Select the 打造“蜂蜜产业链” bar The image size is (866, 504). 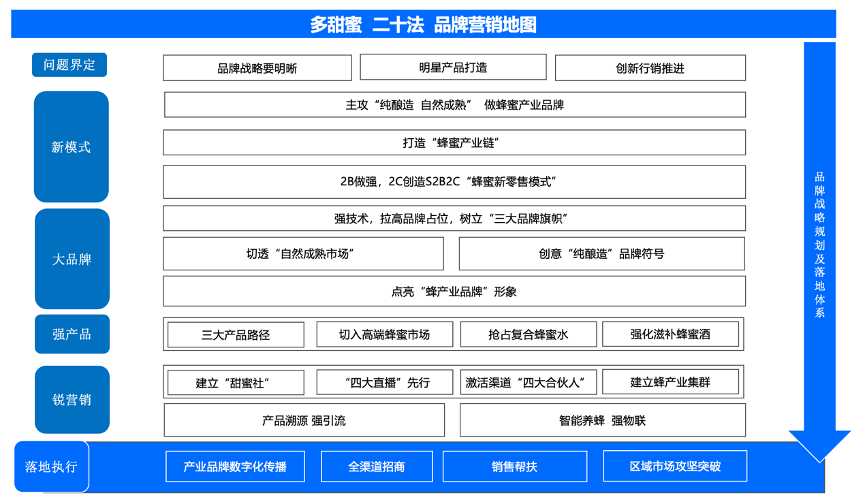[454, 143]
